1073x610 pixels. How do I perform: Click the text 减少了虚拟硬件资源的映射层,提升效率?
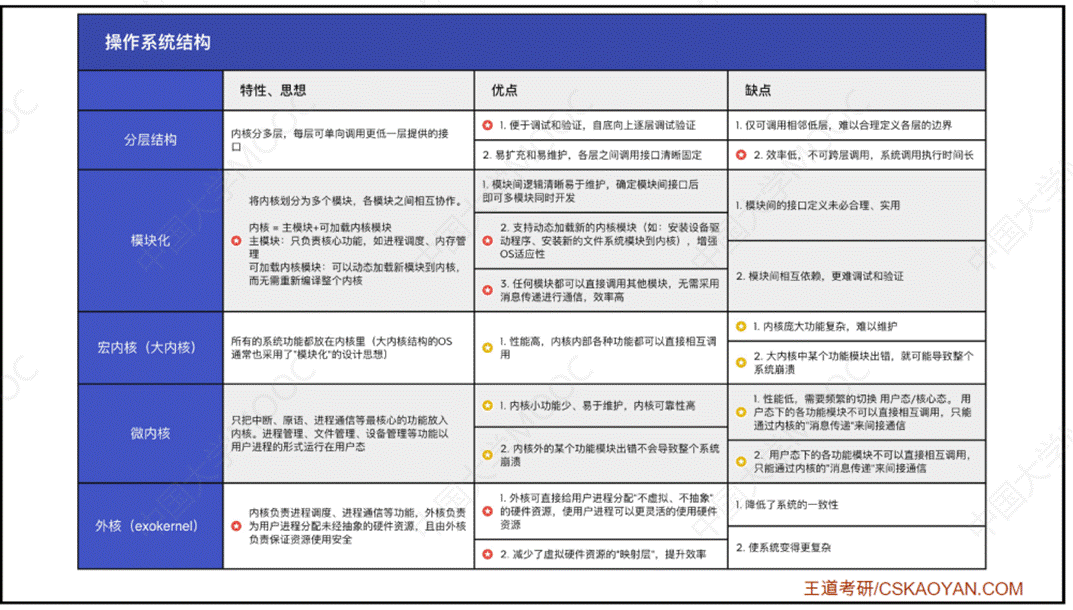point(602,555)
